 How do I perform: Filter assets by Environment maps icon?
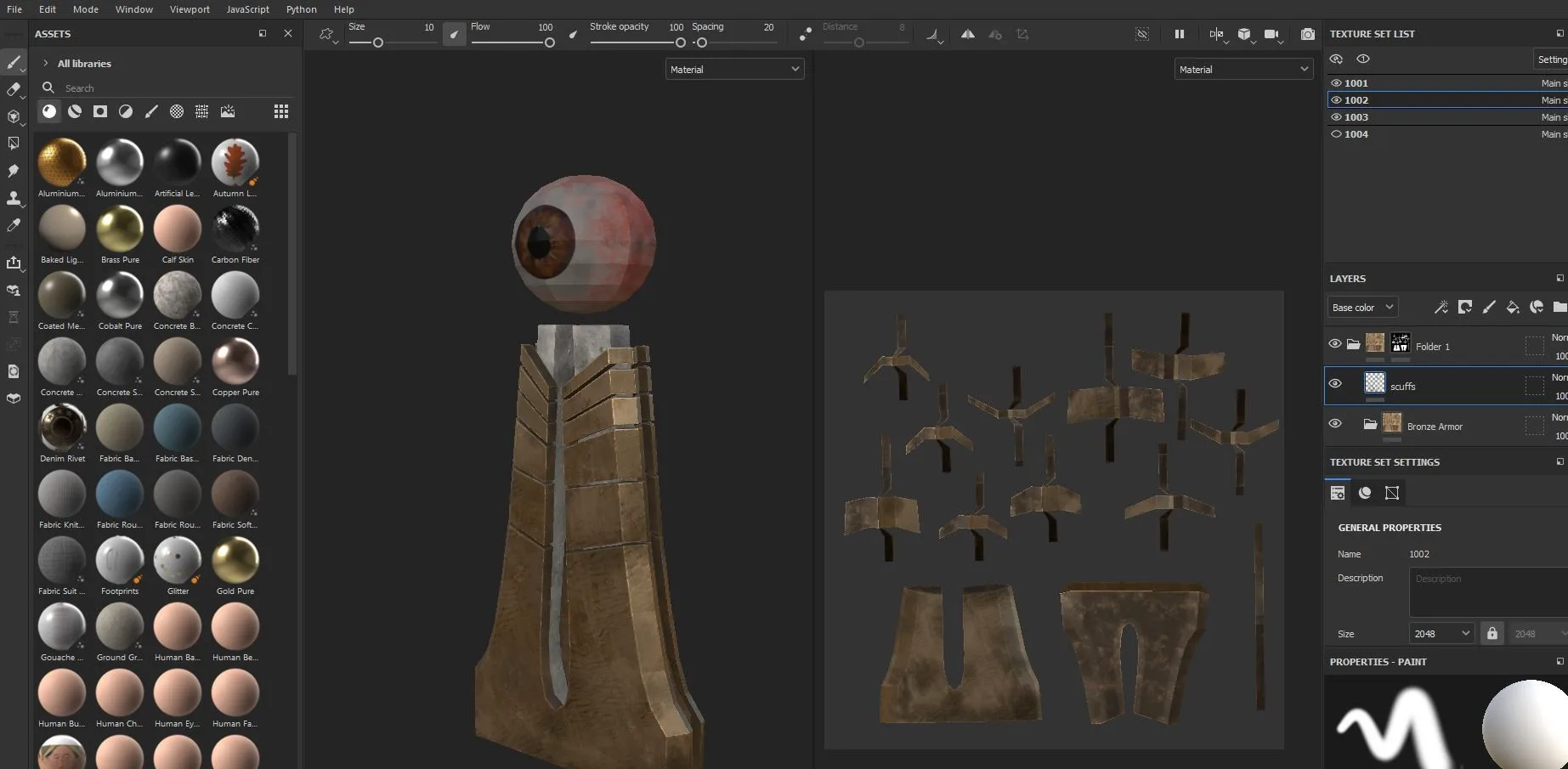pos(228,111)
